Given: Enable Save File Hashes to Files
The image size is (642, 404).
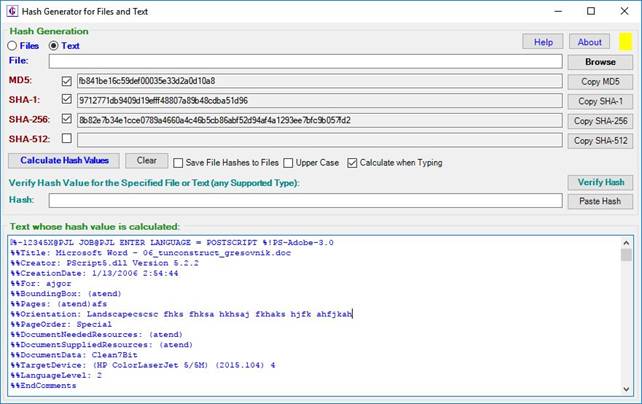Looking at the screenshot, I should tap(179, 163).
